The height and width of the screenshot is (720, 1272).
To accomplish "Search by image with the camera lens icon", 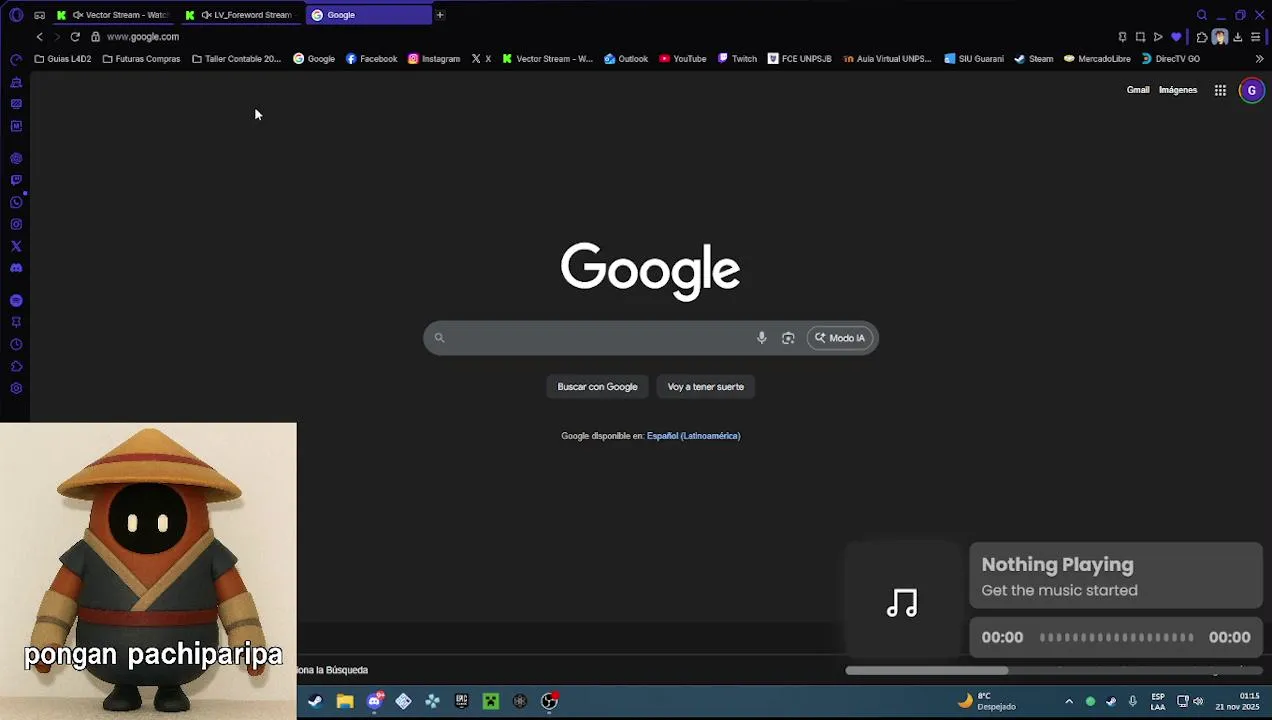I will [x=788, y=338].
